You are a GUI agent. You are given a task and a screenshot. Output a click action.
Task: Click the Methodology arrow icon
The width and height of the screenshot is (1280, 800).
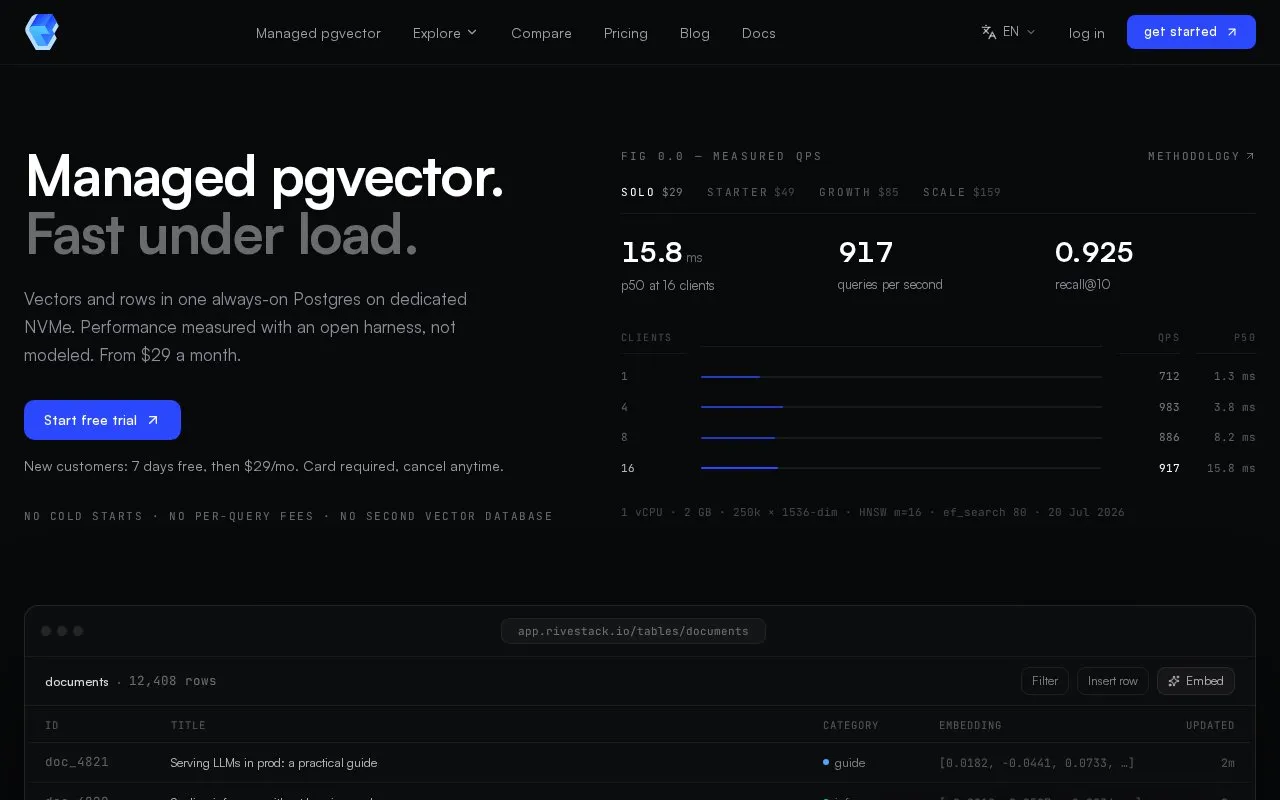click(1250, 156)
